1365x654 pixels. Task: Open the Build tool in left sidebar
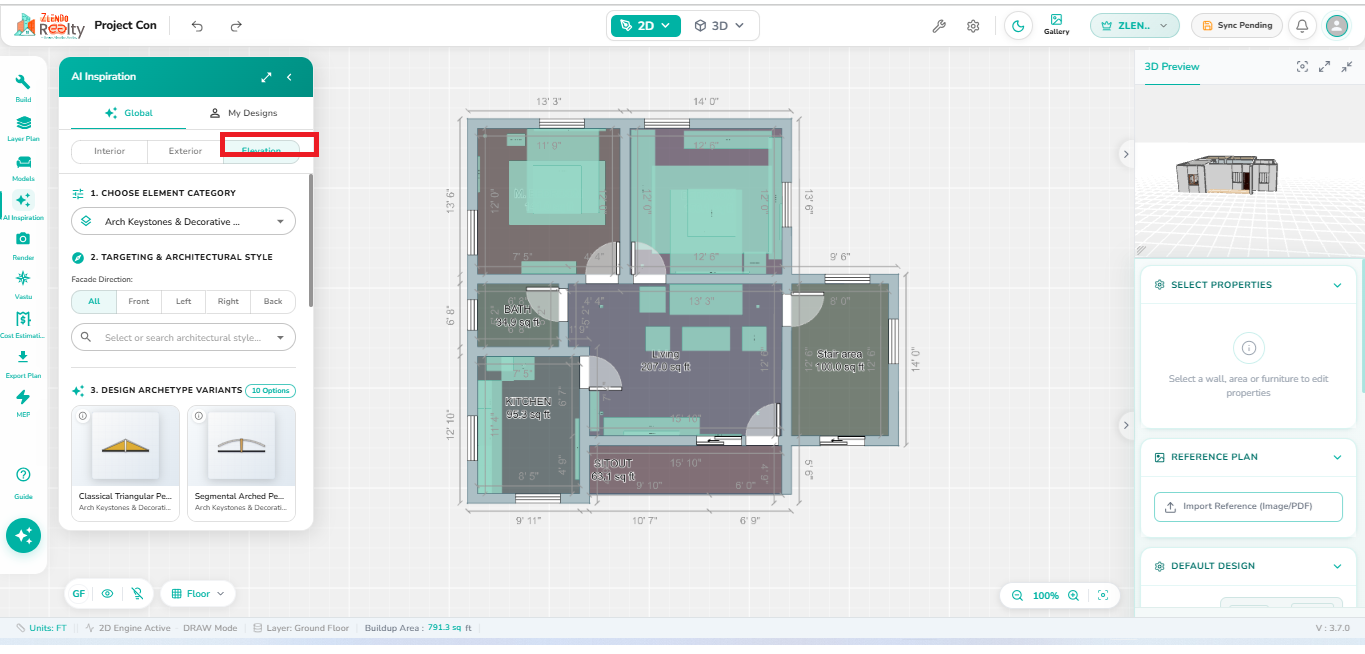click(23, 88)
